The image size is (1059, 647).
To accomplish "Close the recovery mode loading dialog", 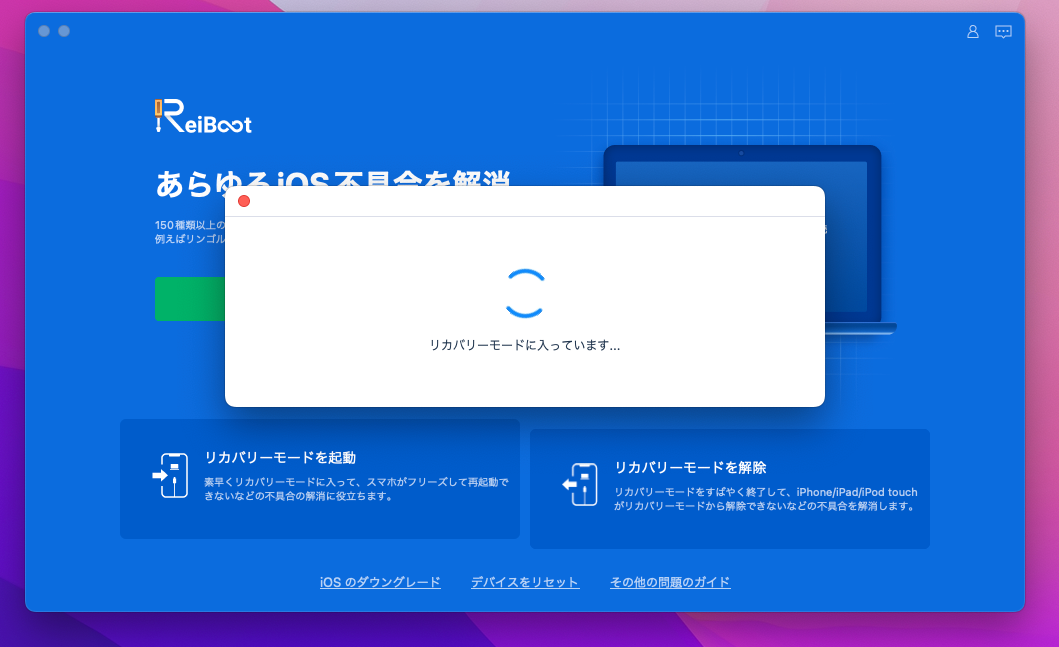I will coord(244,201).
